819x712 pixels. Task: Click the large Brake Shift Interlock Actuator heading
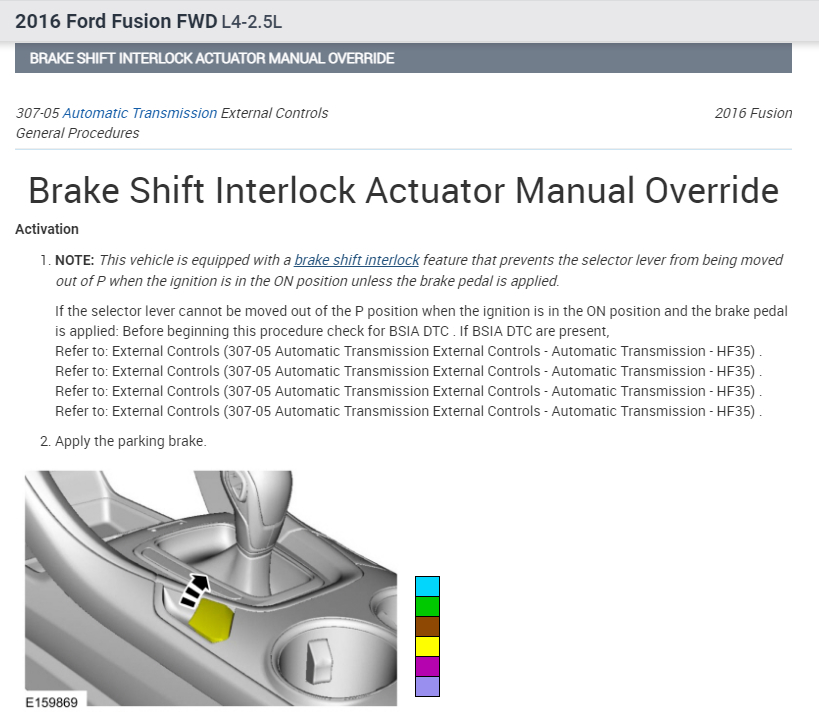click(x=403, y=190)
